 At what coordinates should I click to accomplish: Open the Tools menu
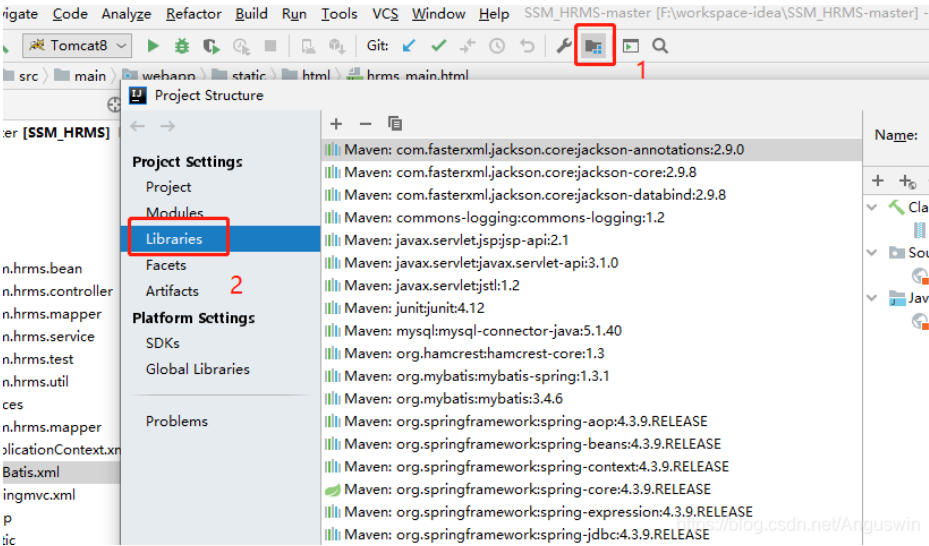[339, 14]
